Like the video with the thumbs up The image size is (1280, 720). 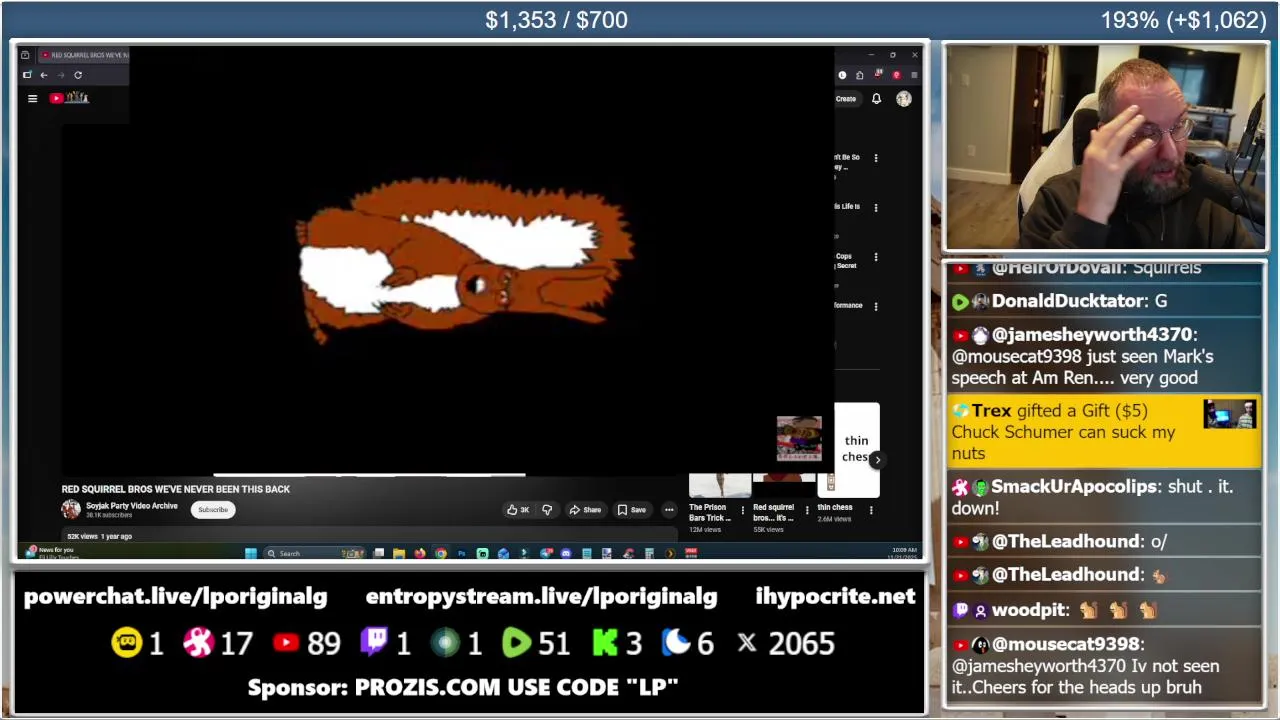pos(518,510)
